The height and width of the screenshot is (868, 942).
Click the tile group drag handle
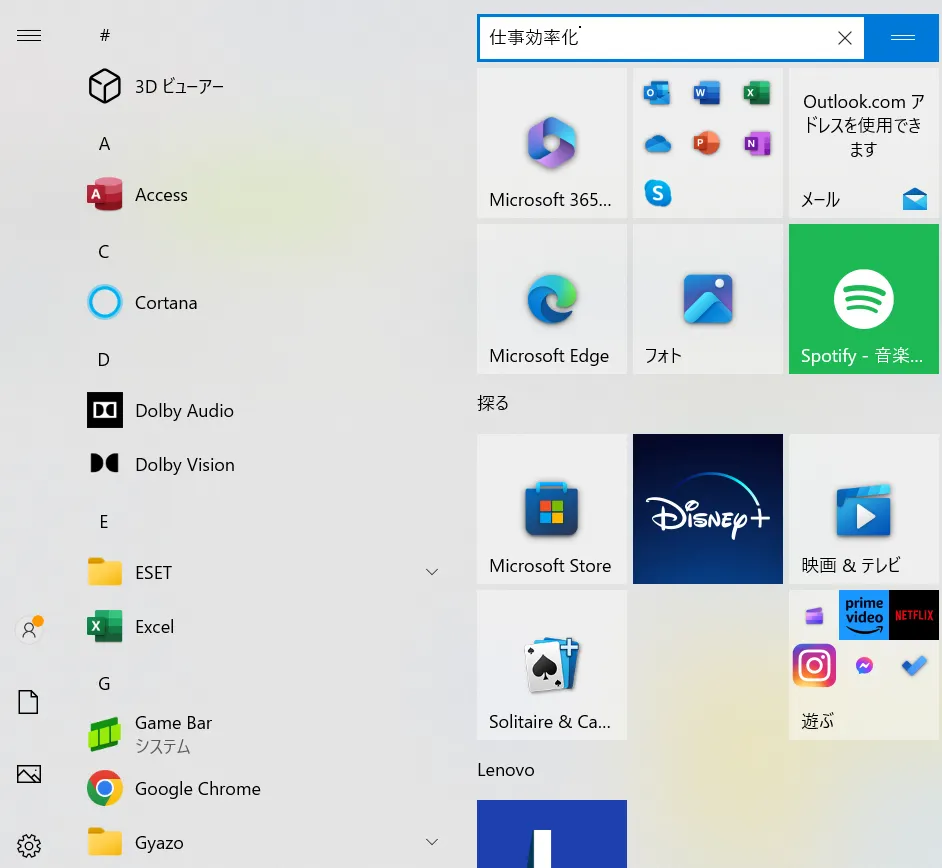coord(902,38)
